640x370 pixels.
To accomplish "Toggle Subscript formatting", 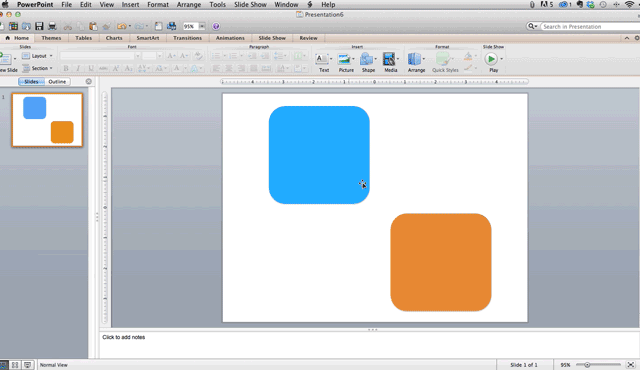I will 129,68.
